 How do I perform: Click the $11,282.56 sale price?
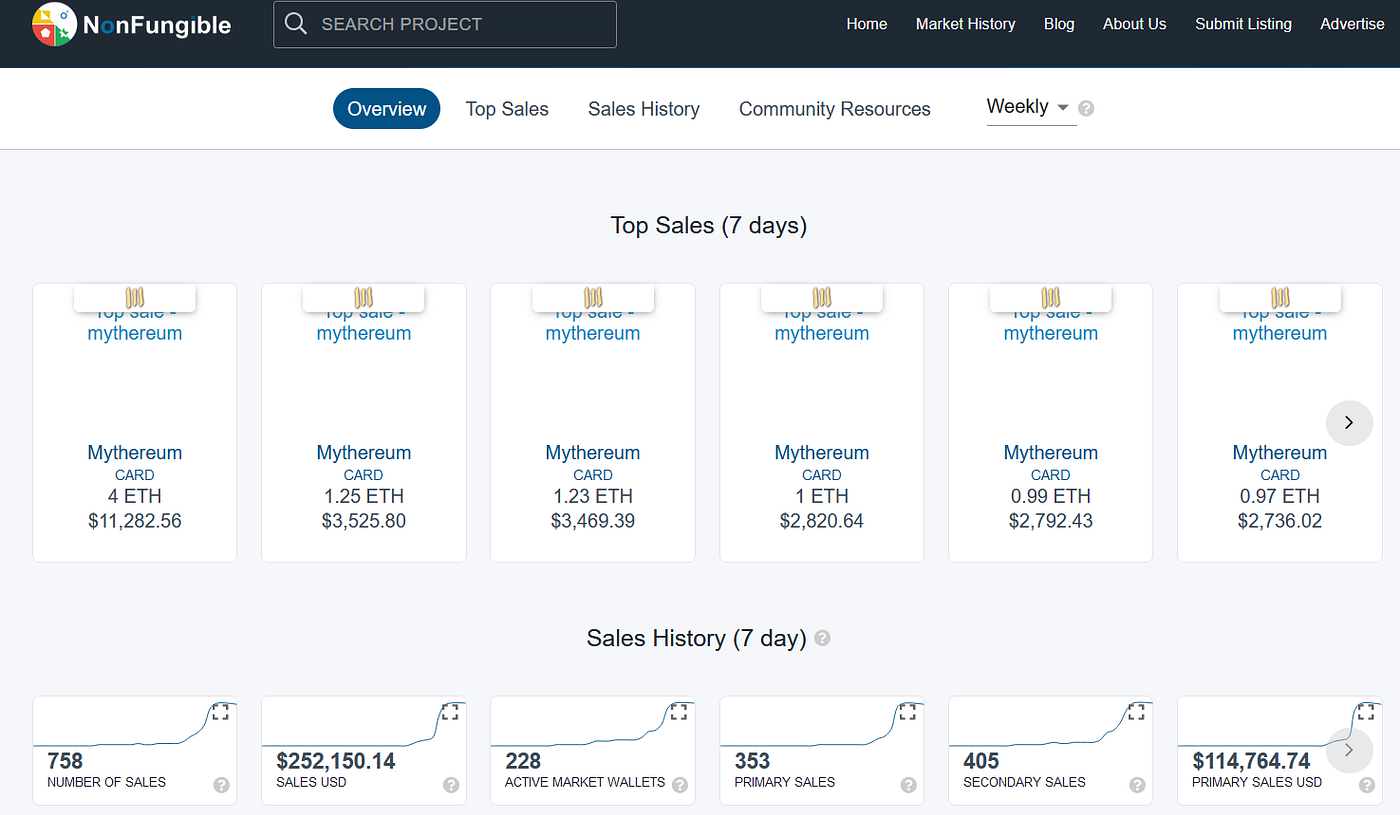click(x=135, y=521)
